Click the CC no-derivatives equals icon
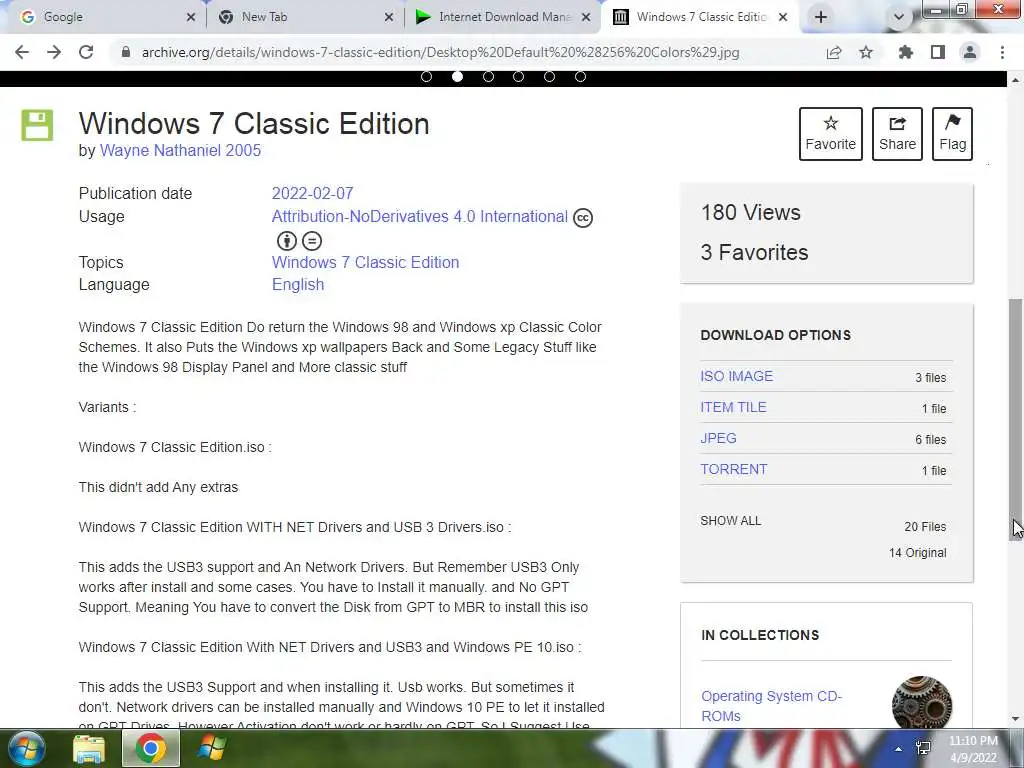1024x768 pixels. point(312,241)
